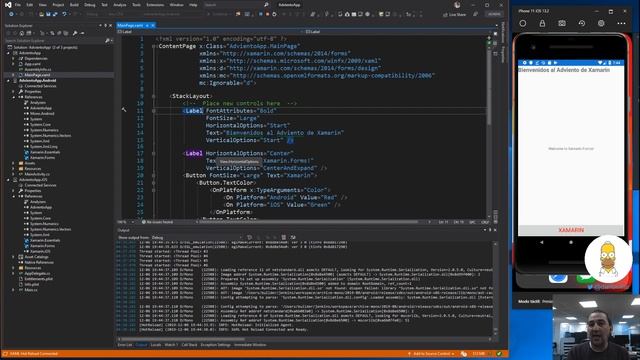The width and height of the screenshot is (640, 360).
Task: Click the status bar notifications checkmark icon
Action: point(499,354)
